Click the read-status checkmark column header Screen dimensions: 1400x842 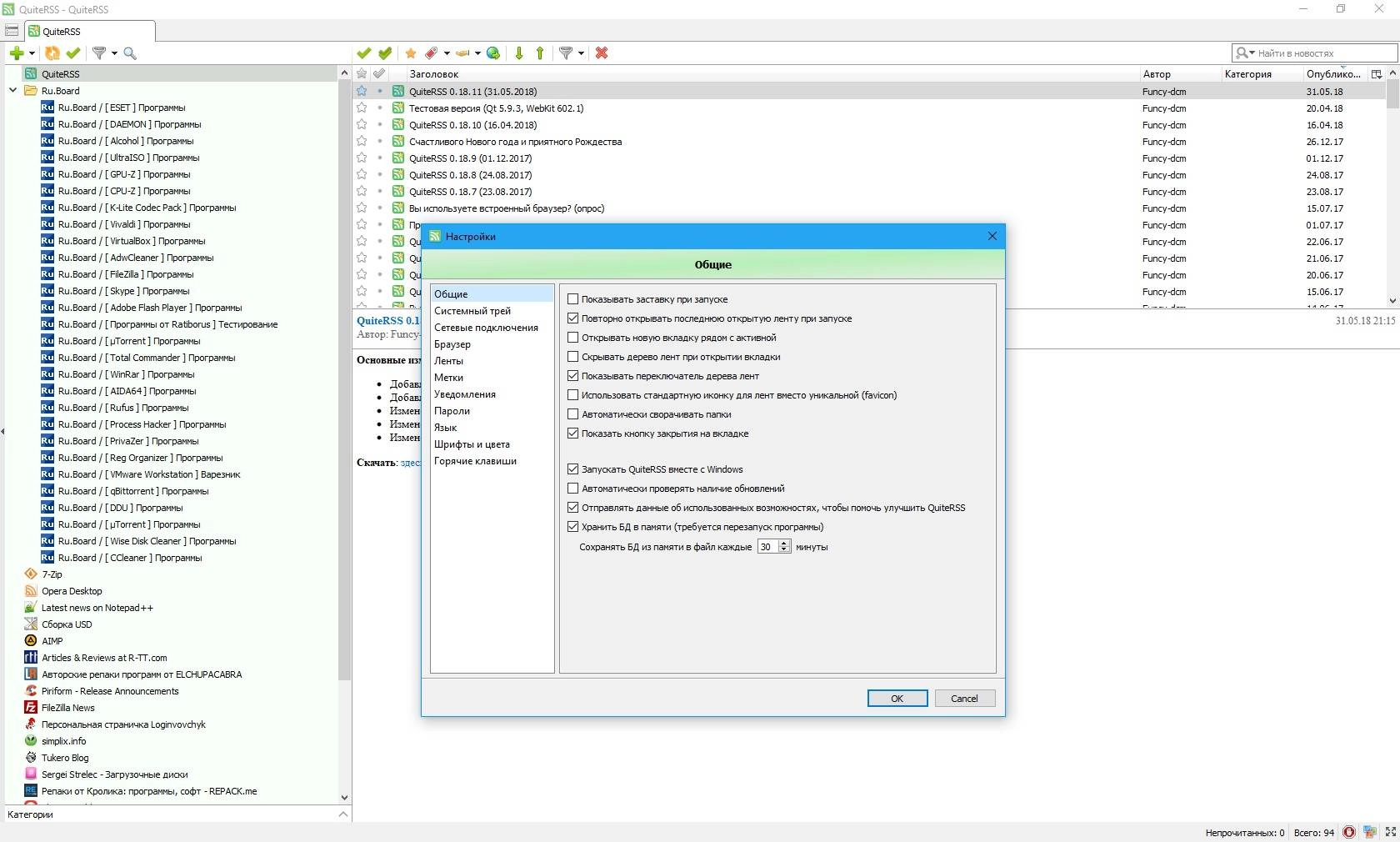click(379, 74)
